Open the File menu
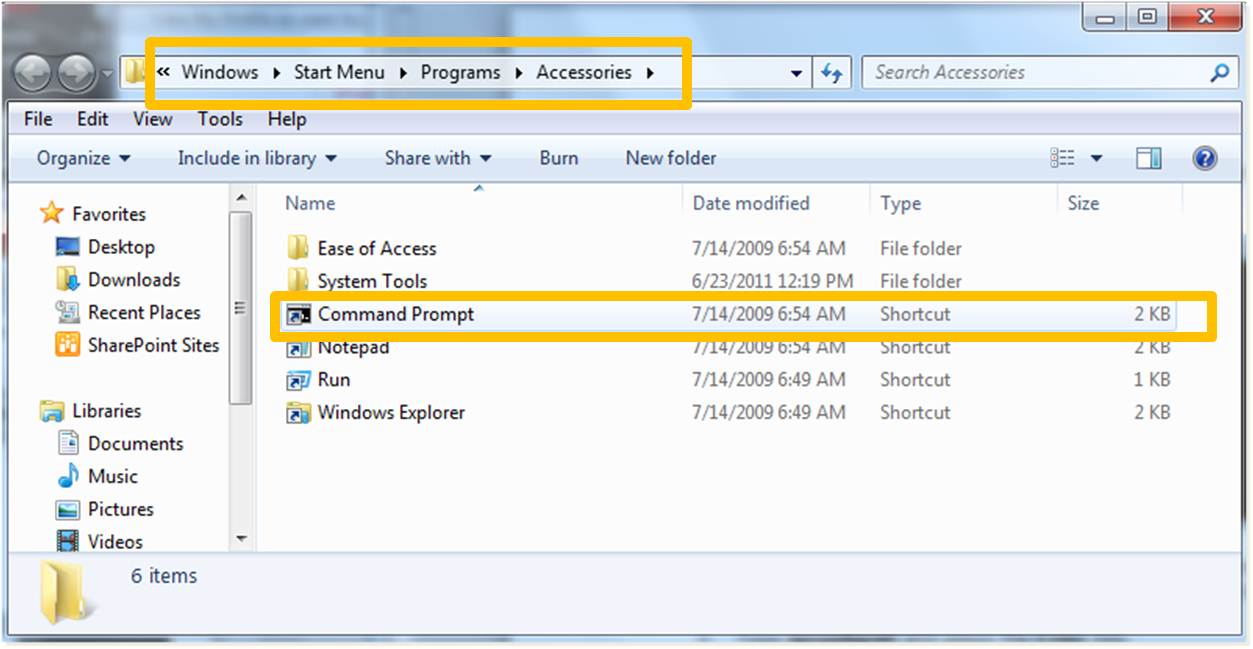 [38, 119]
